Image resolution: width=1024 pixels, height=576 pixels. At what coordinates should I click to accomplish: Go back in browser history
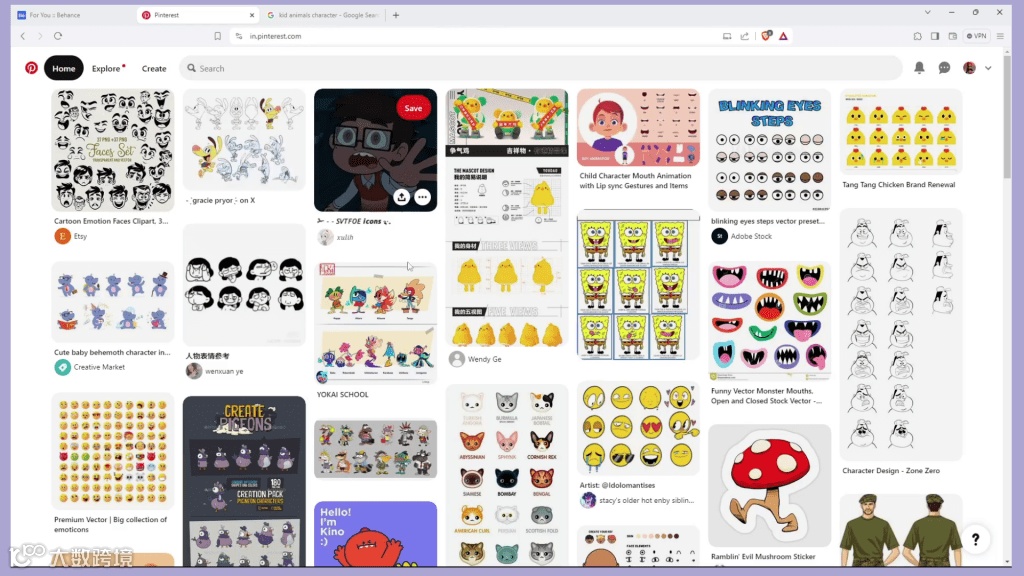[23, 36]
